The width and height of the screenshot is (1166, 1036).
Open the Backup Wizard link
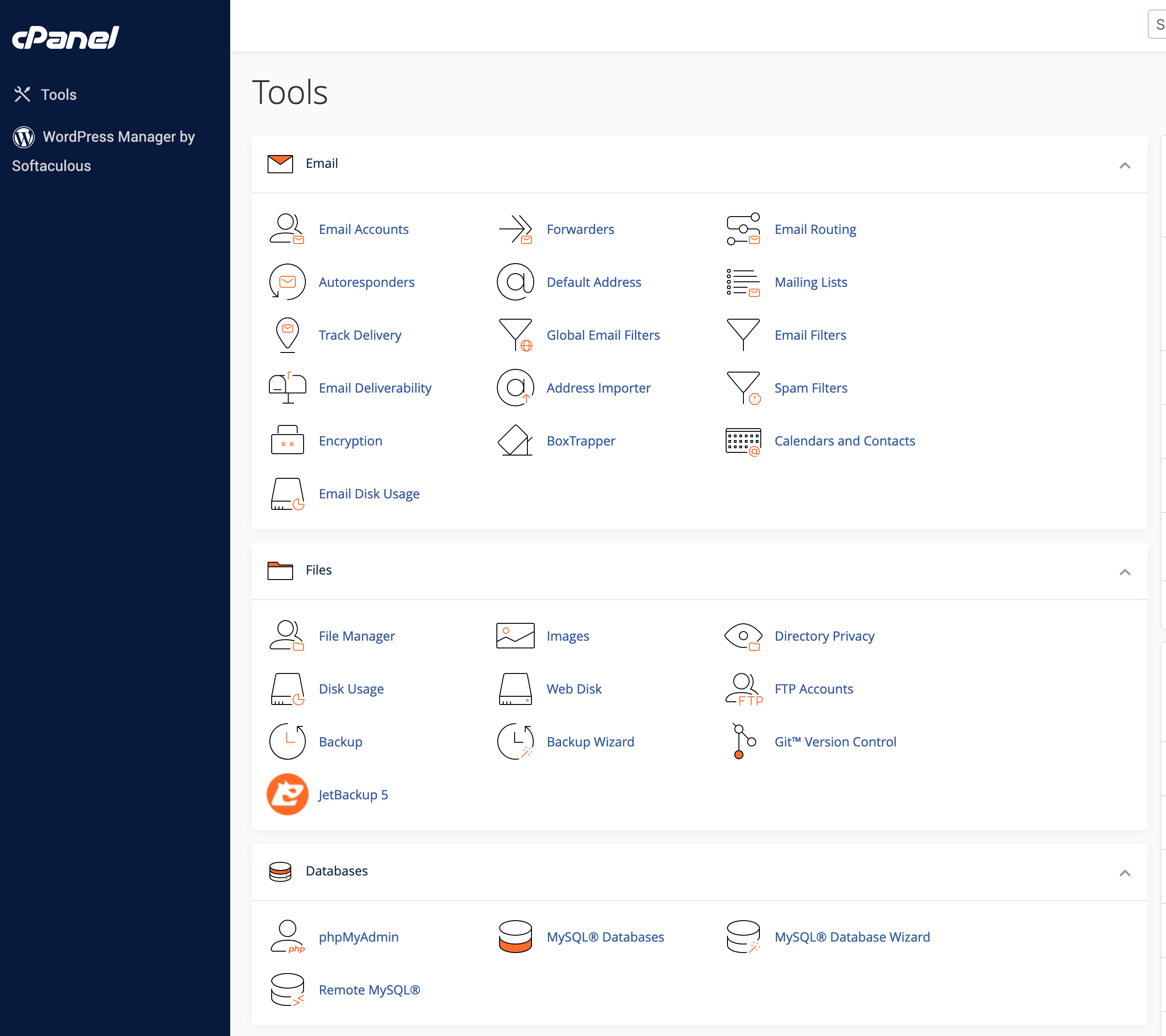(590, 742)
